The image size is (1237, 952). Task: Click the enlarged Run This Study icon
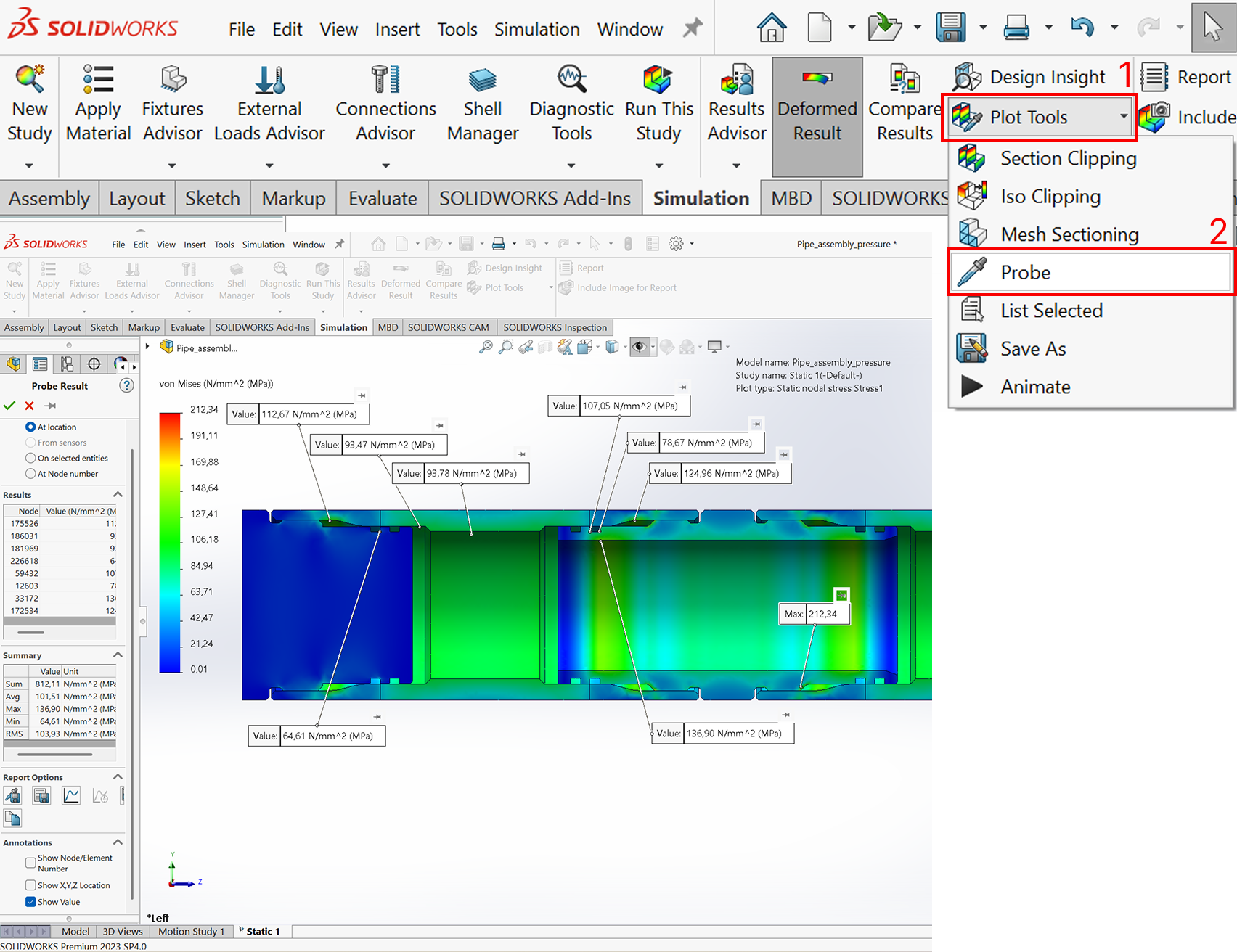658,79
